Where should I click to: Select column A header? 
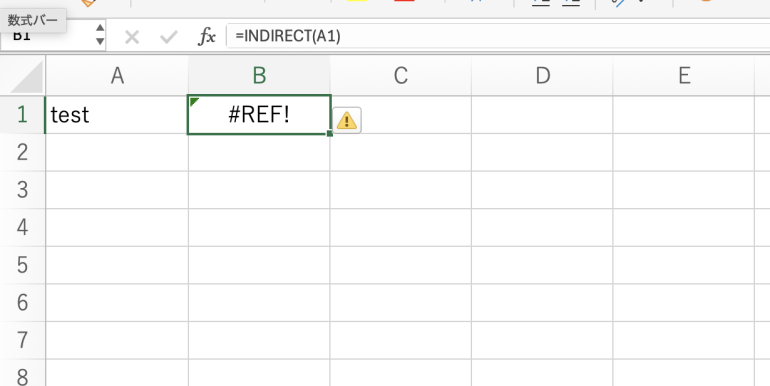point(117,75)
